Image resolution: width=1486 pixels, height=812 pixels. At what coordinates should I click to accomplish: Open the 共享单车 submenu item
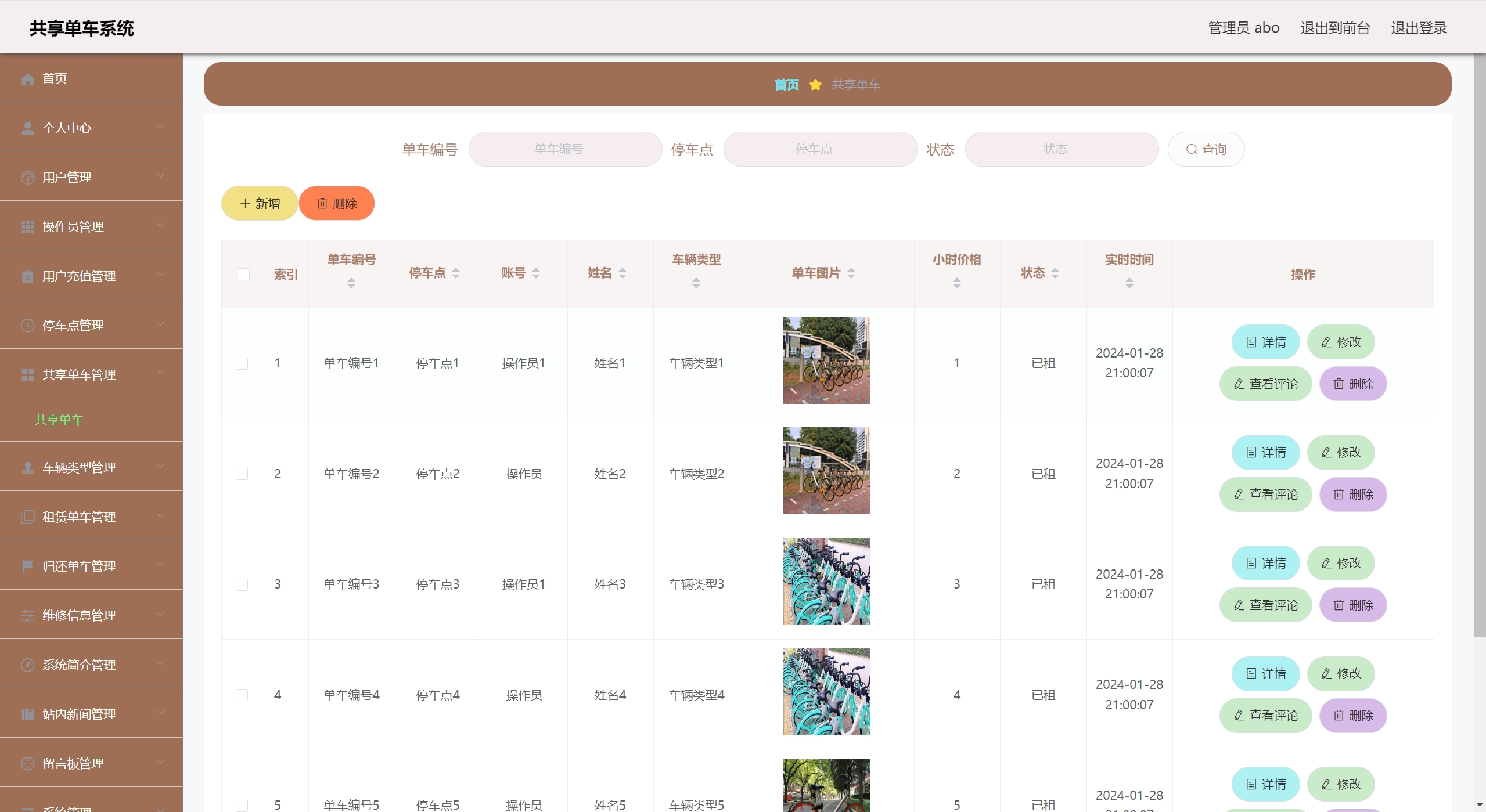click(x=59, y=420)
